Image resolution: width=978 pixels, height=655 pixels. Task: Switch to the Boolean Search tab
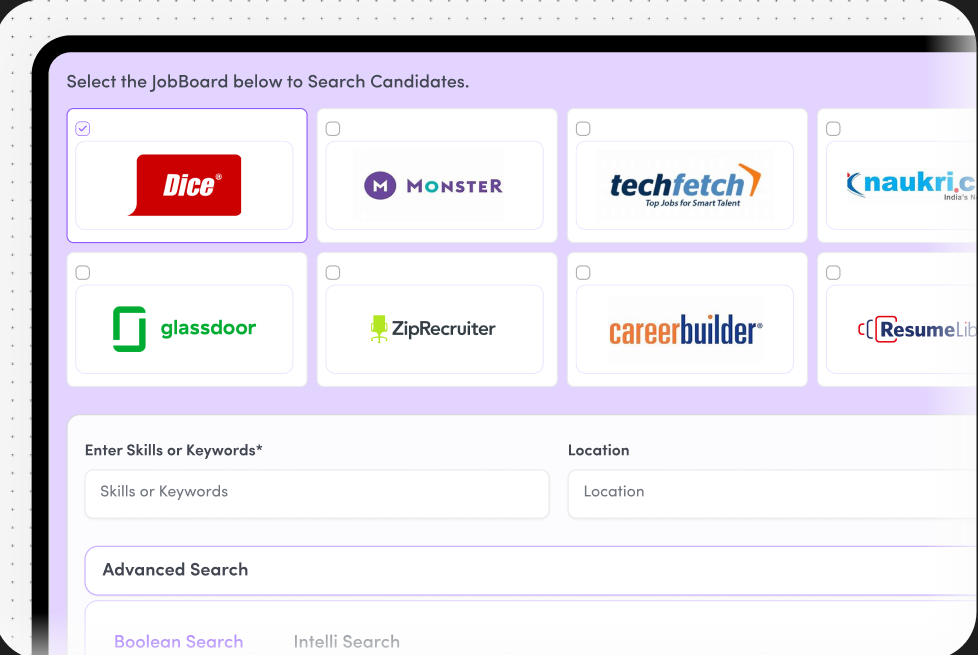point(178,641)
